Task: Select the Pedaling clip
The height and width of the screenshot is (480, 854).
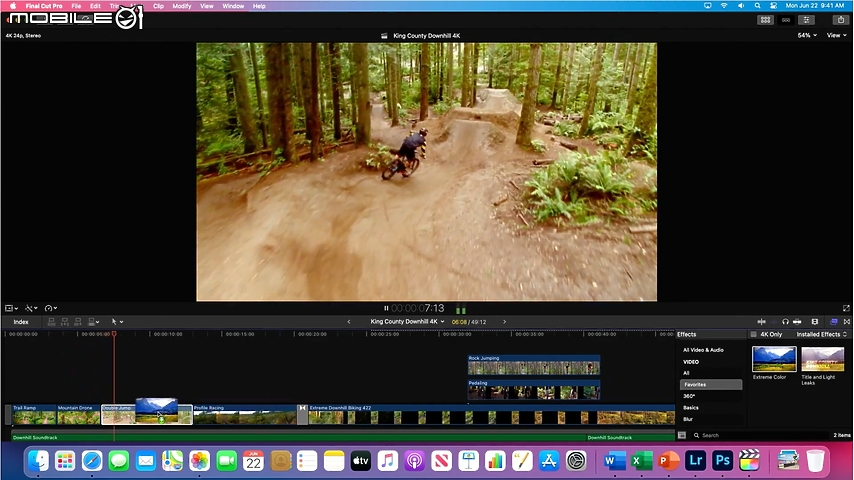Action: click(534, 390)
